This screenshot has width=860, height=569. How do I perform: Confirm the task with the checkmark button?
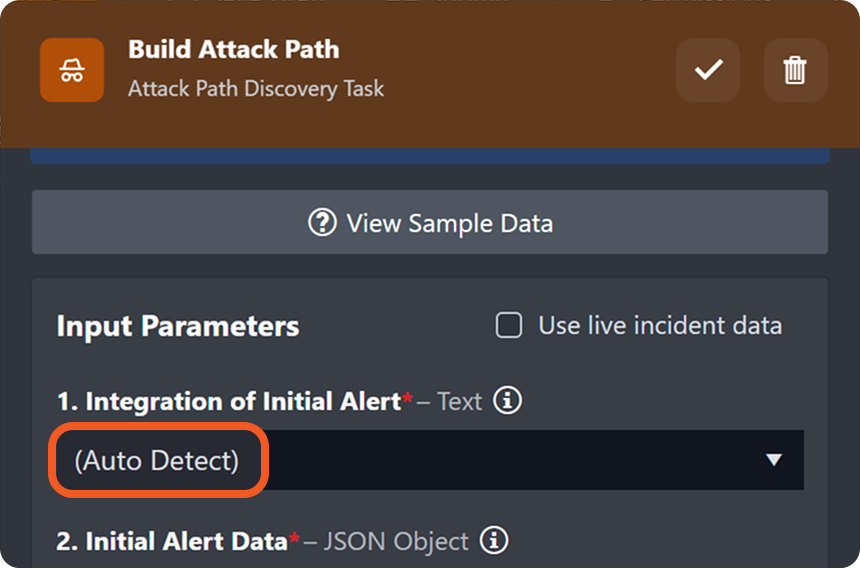(708, 70)
